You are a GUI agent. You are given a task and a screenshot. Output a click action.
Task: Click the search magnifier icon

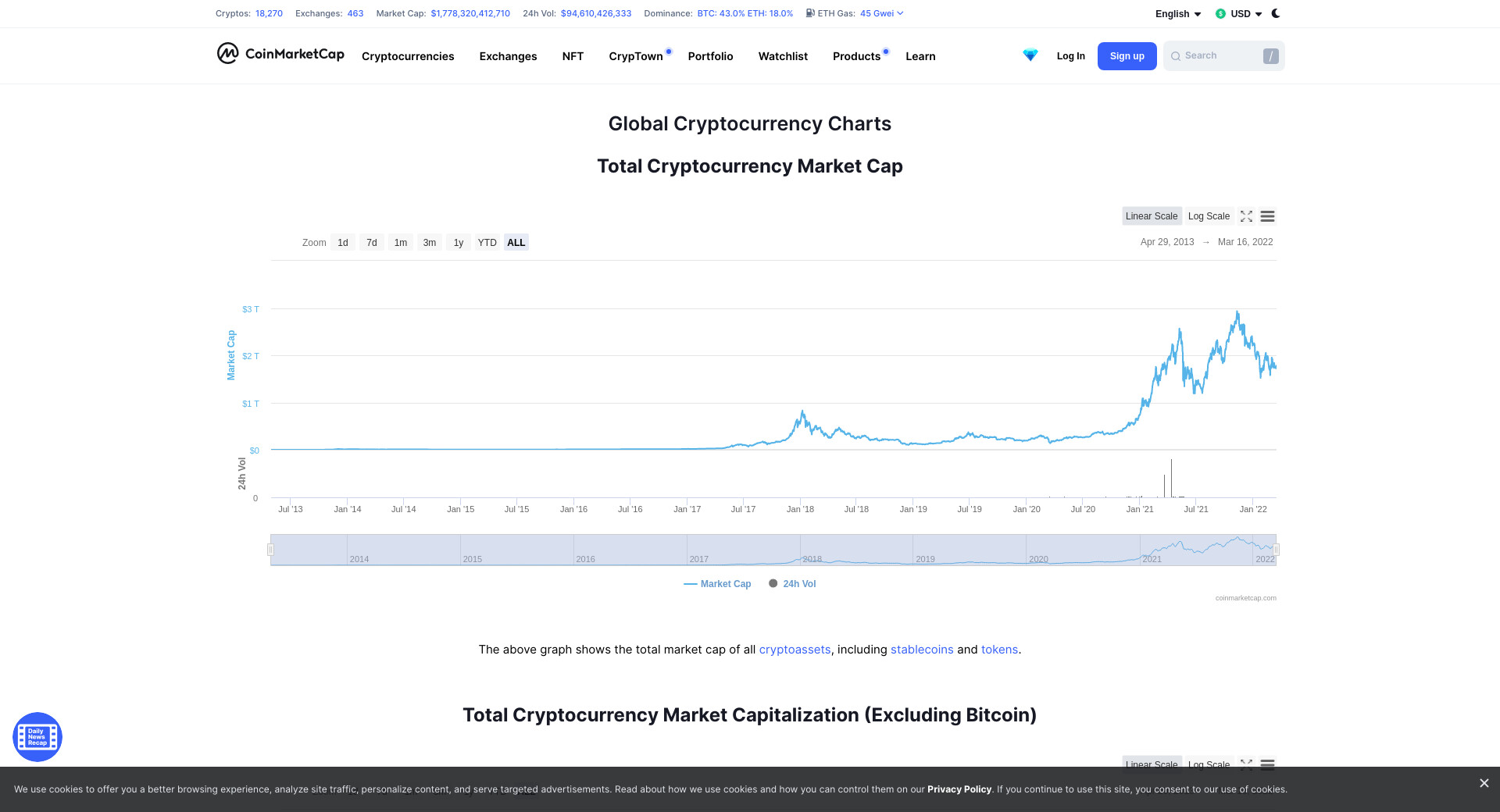[x=1176, y=56]
